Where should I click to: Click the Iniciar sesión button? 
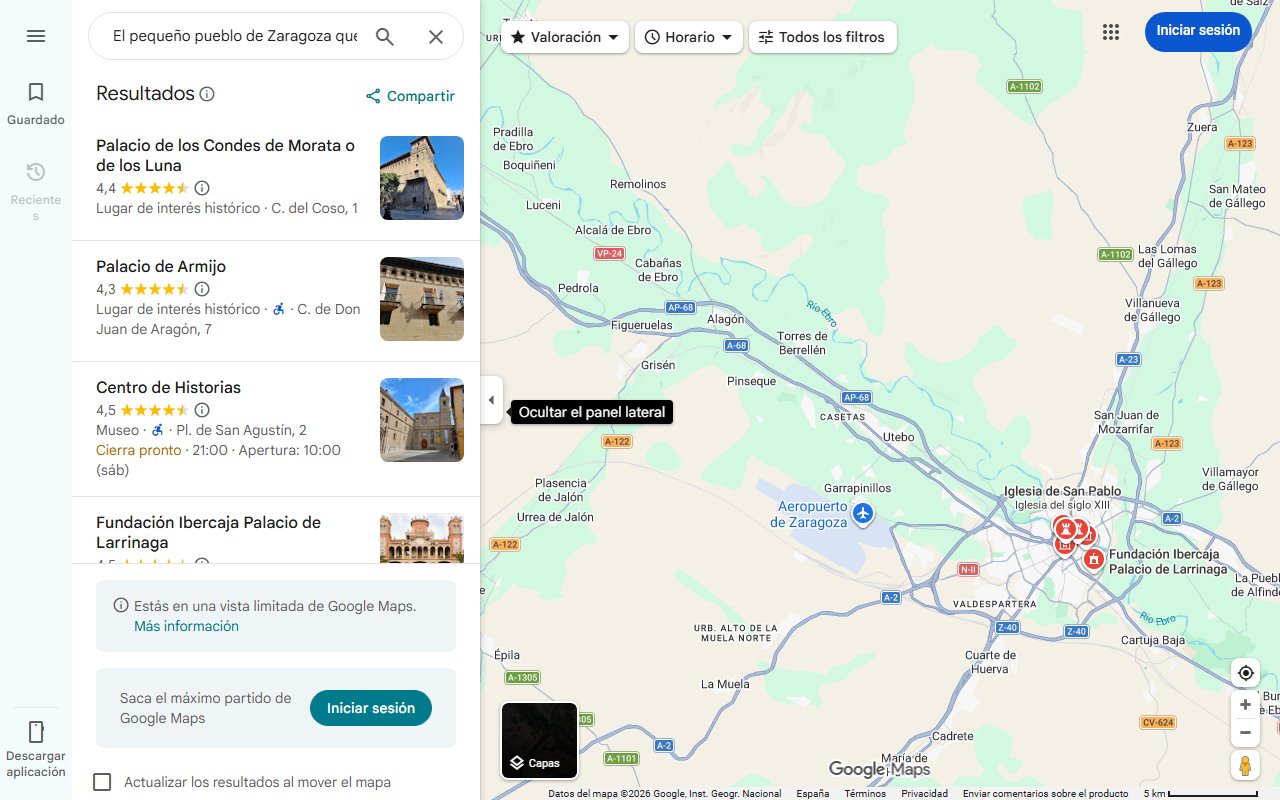tap(1197, 31)
